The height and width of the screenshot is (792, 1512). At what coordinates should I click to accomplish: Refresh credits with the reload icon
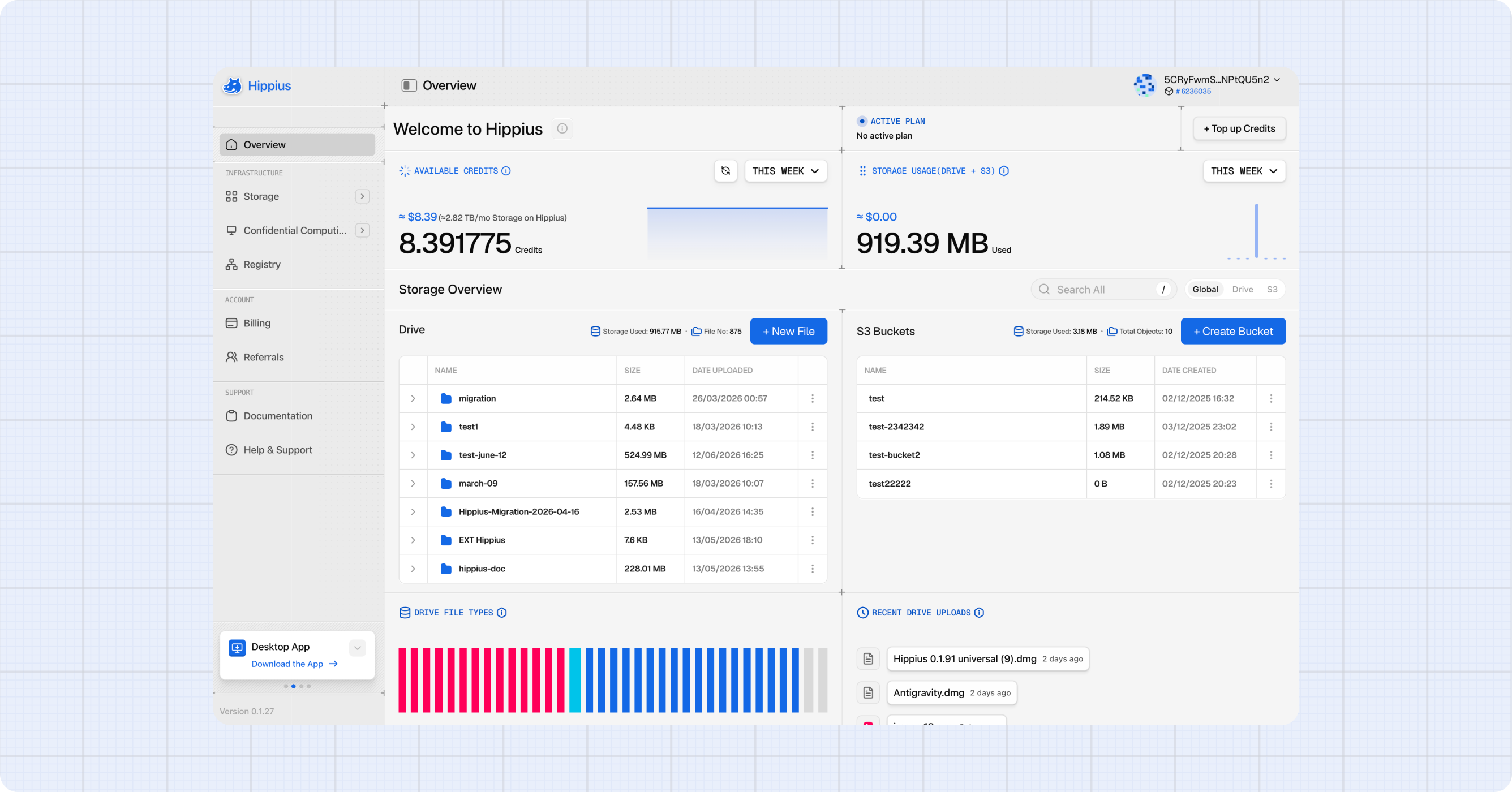[725, 171]
